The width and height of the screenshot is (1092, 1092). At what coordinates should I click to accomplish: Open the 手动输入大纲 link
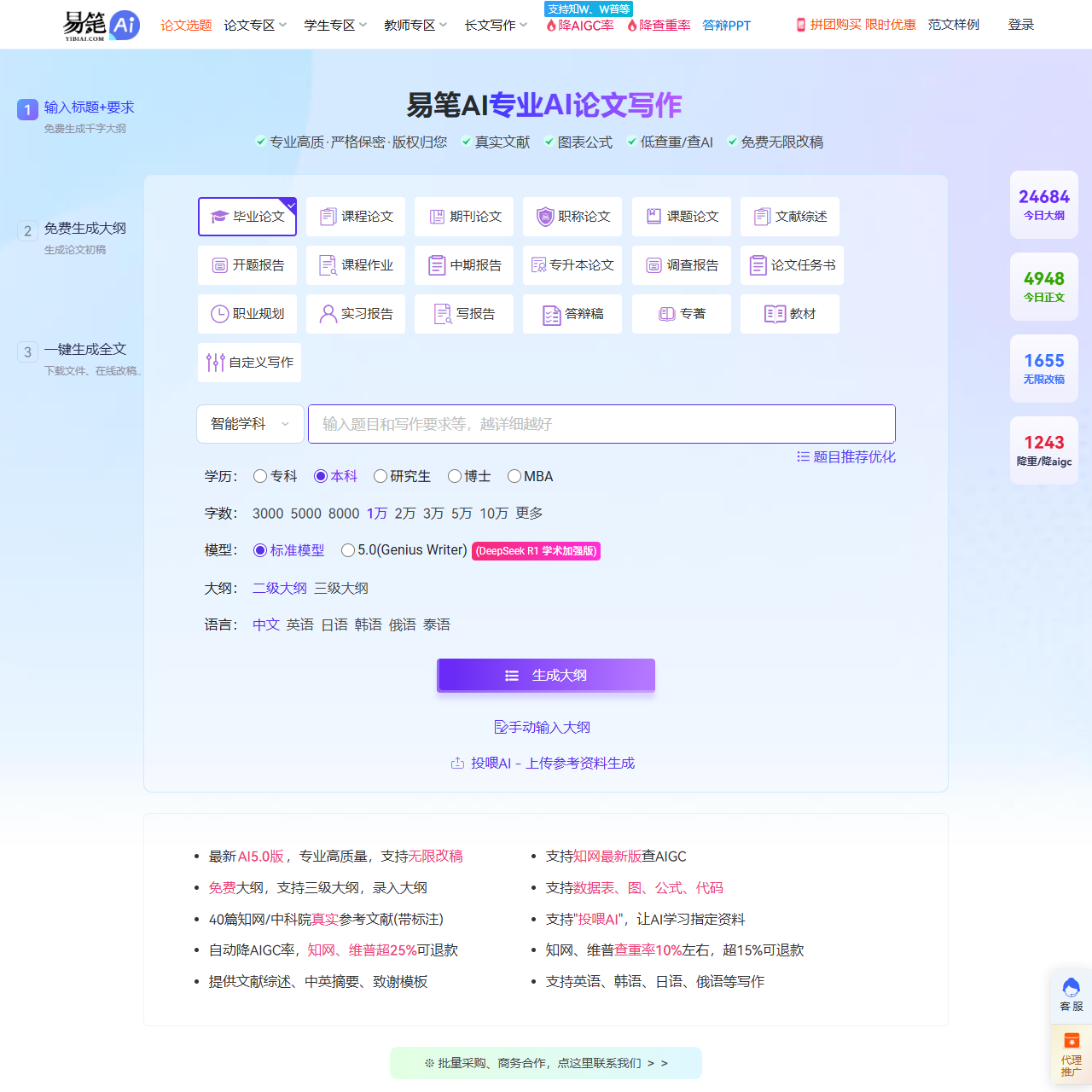coord(543,727)
